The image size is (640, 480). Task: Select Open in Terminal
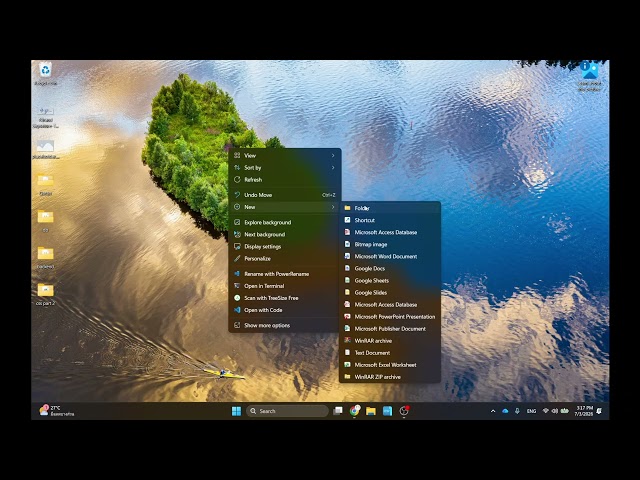(284, 286)
